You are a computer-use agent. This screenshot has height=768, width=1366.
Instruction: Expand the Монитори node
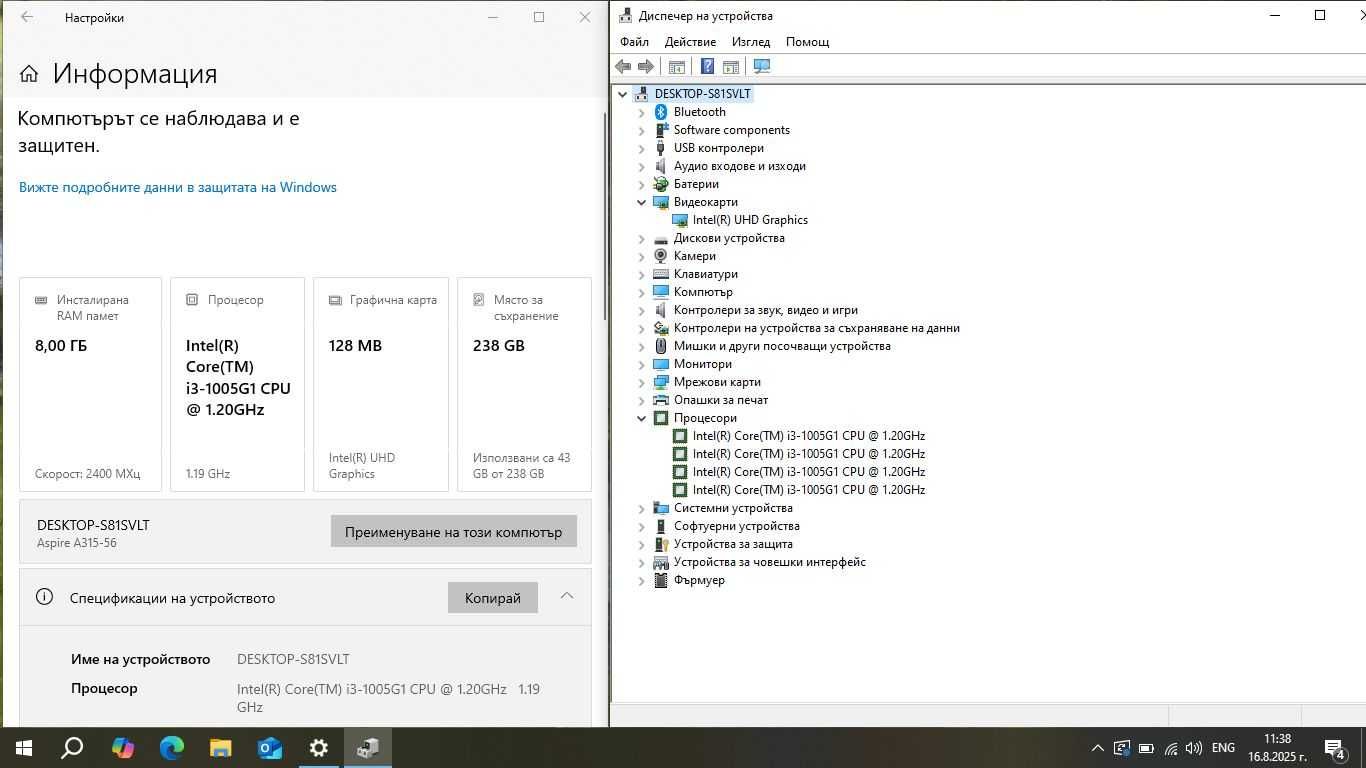click(642, 364)
